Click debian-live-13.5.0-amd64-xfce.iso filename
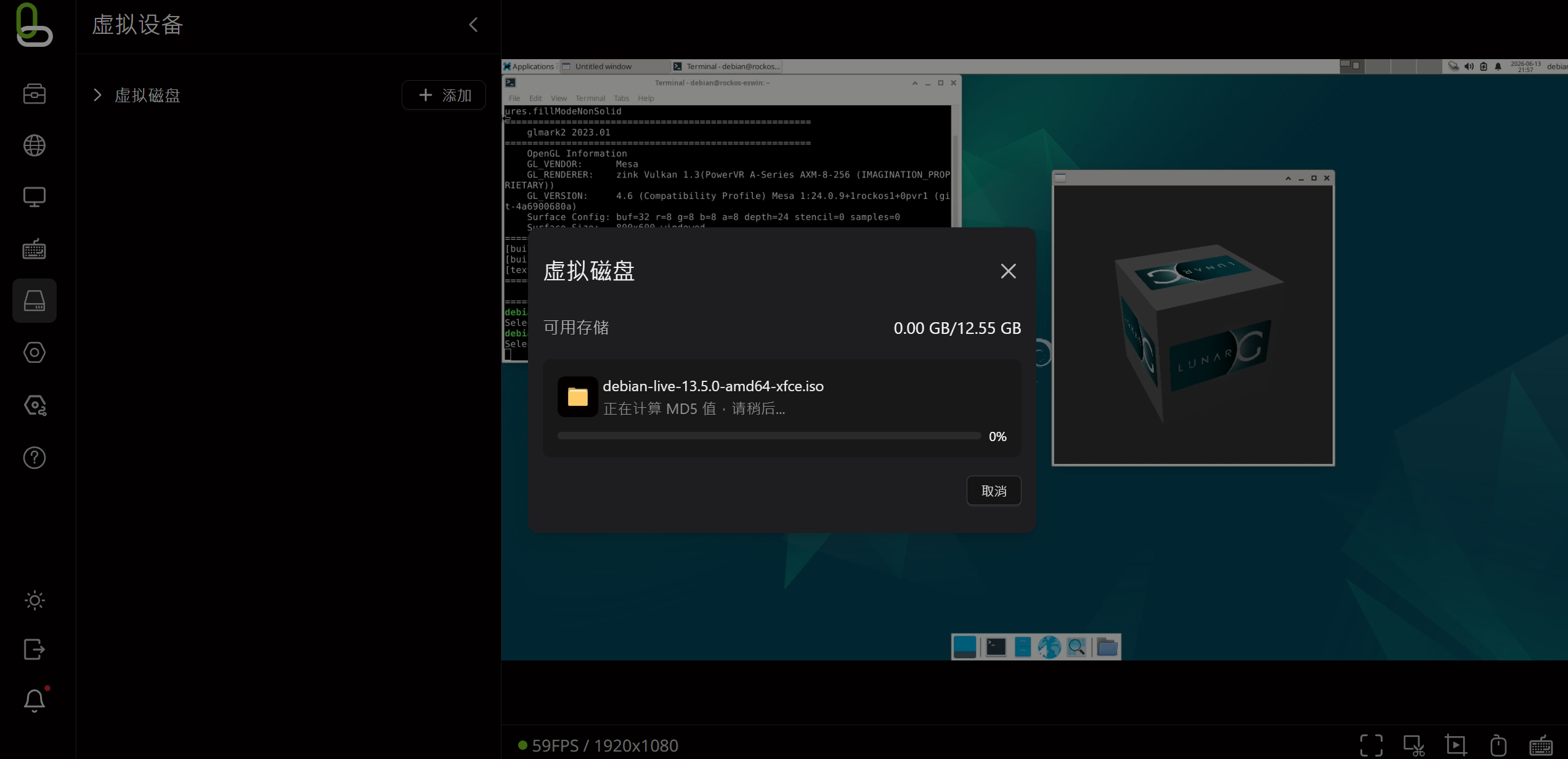 (713, 386)
